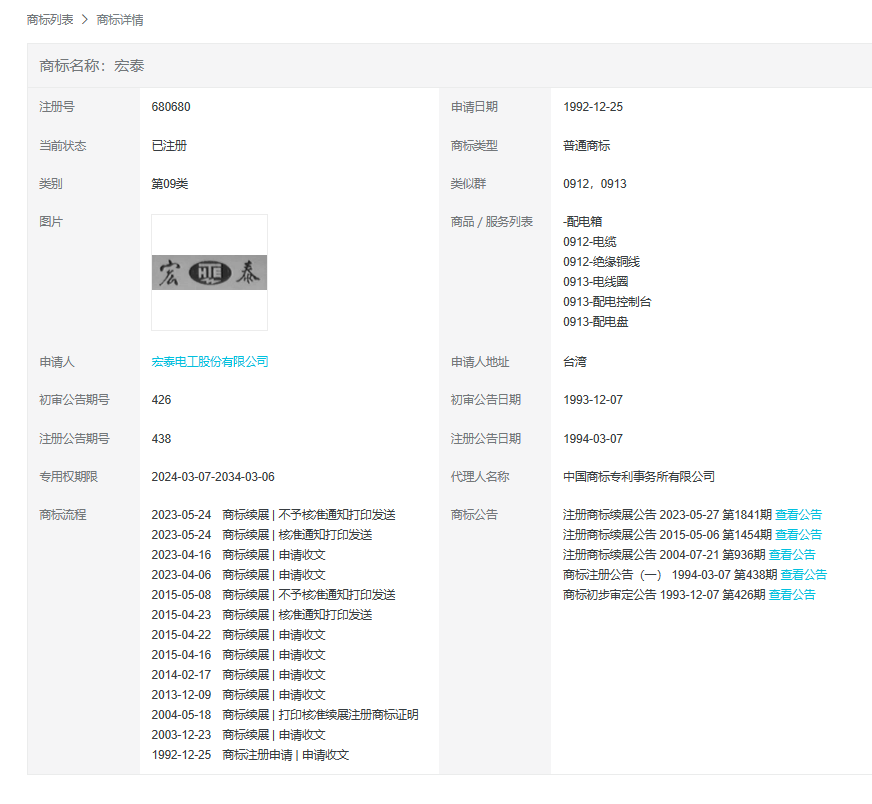Click the 商标详情 breadcrumb

tap(120, 20)
